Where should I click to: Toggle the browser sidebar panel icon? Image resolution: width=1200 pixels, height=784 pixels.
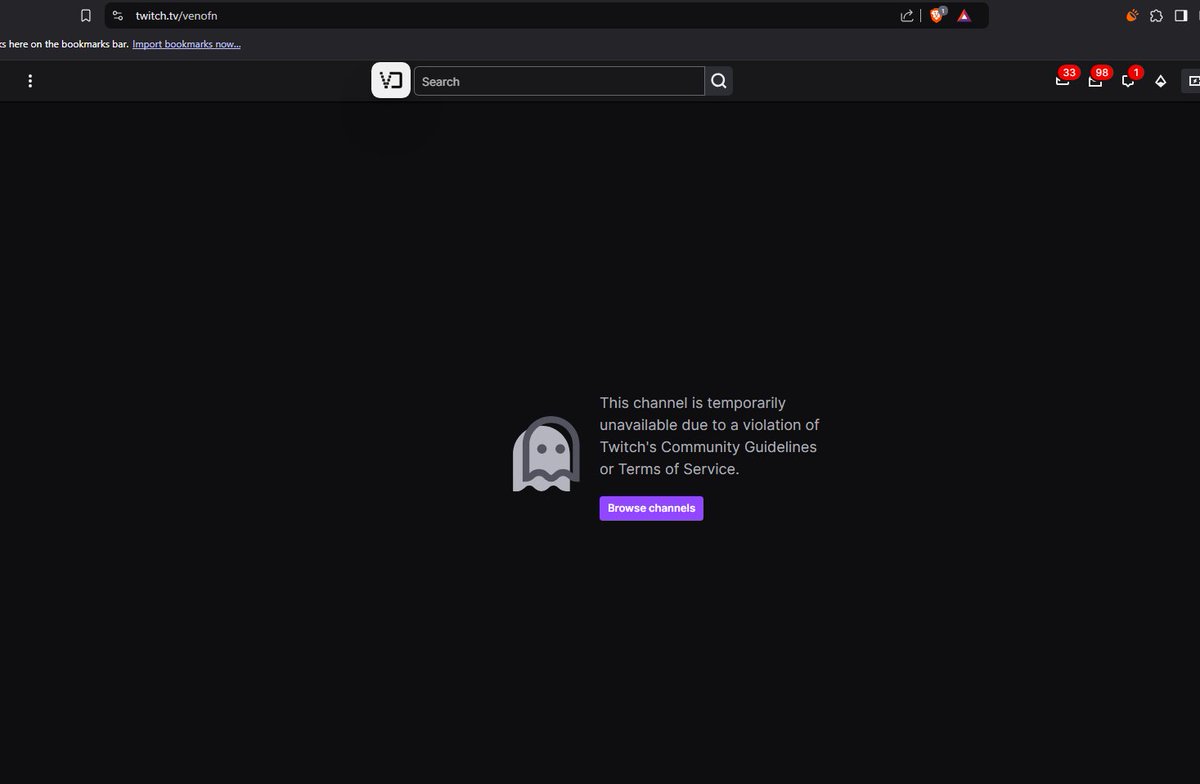click(x=1181, y=16)
